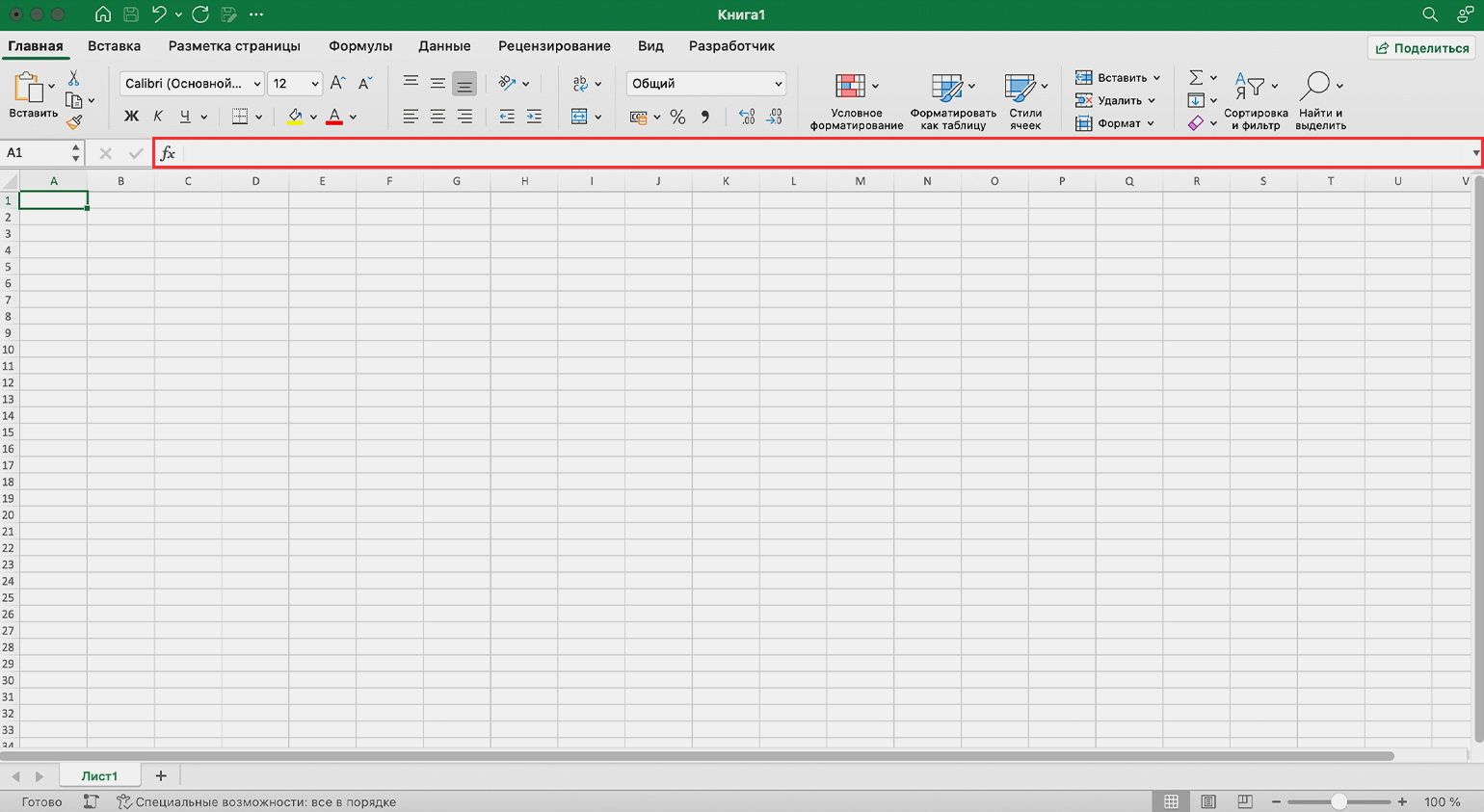Switch to Page Layout view in status bar
Viewport: 1484px width, 812px height.
point(1208,801)
